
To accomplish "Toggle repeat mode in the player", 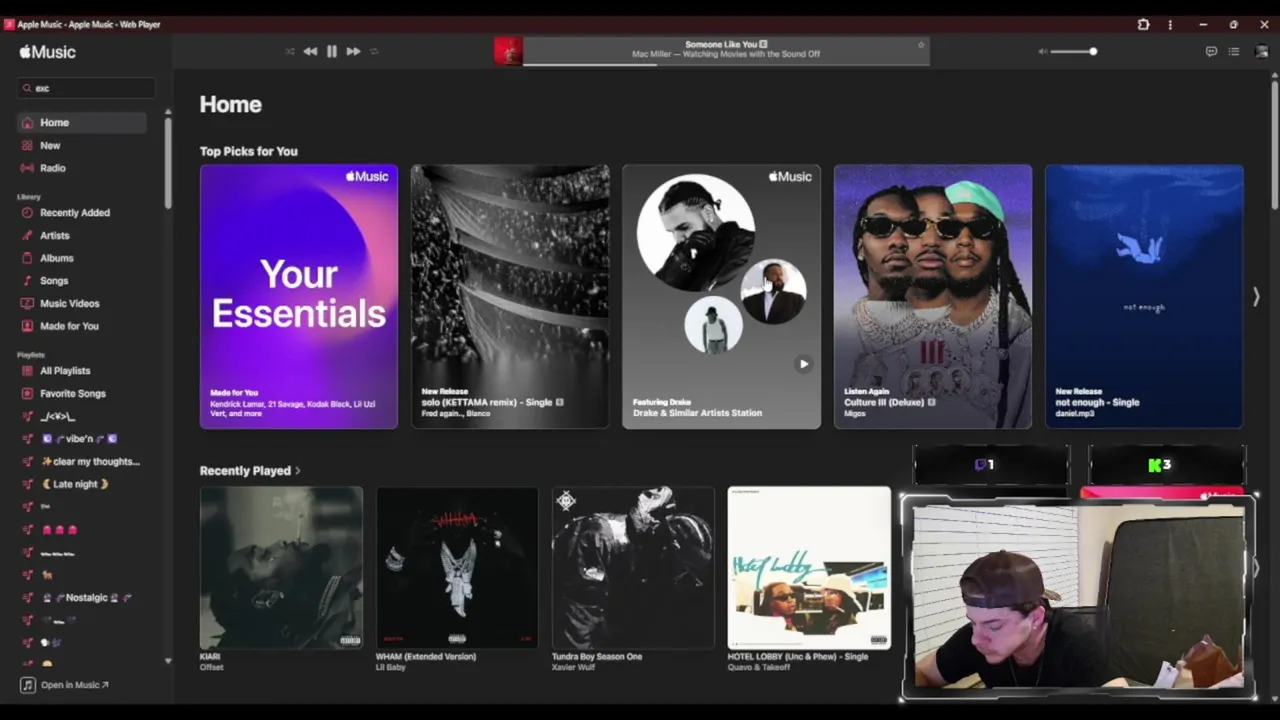I will point(374,51).
